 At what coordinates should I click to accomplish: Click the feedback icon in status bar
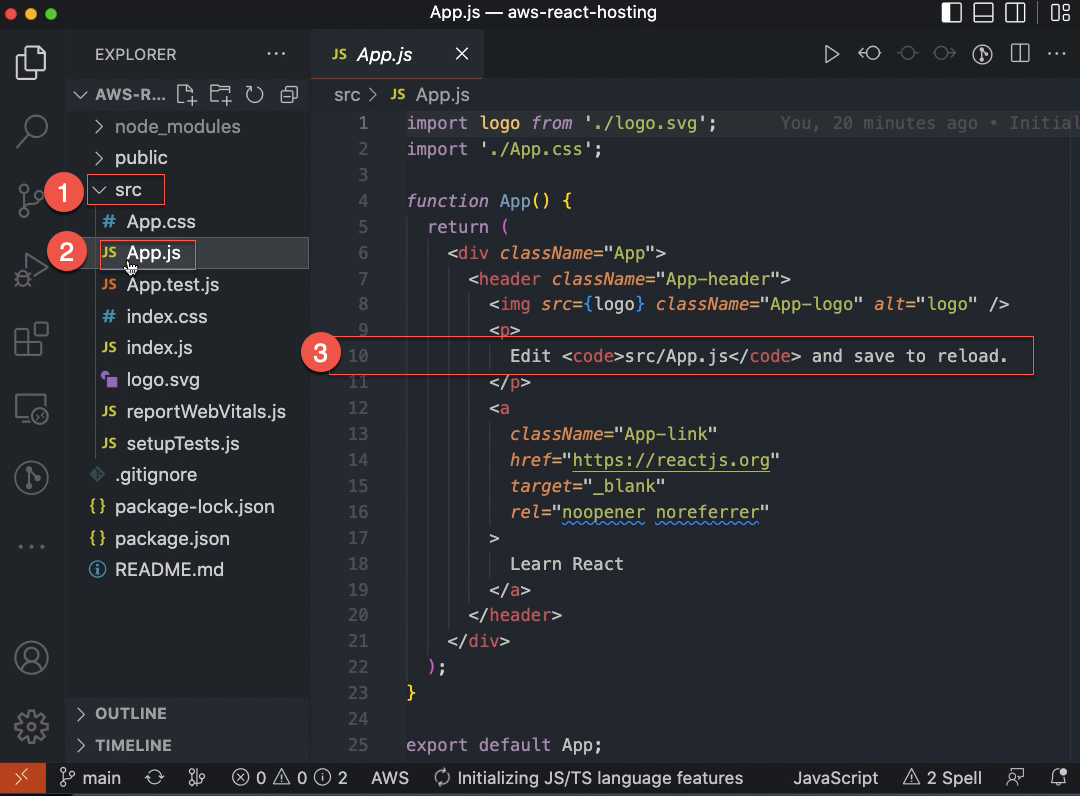click(x=1015, y=778)
